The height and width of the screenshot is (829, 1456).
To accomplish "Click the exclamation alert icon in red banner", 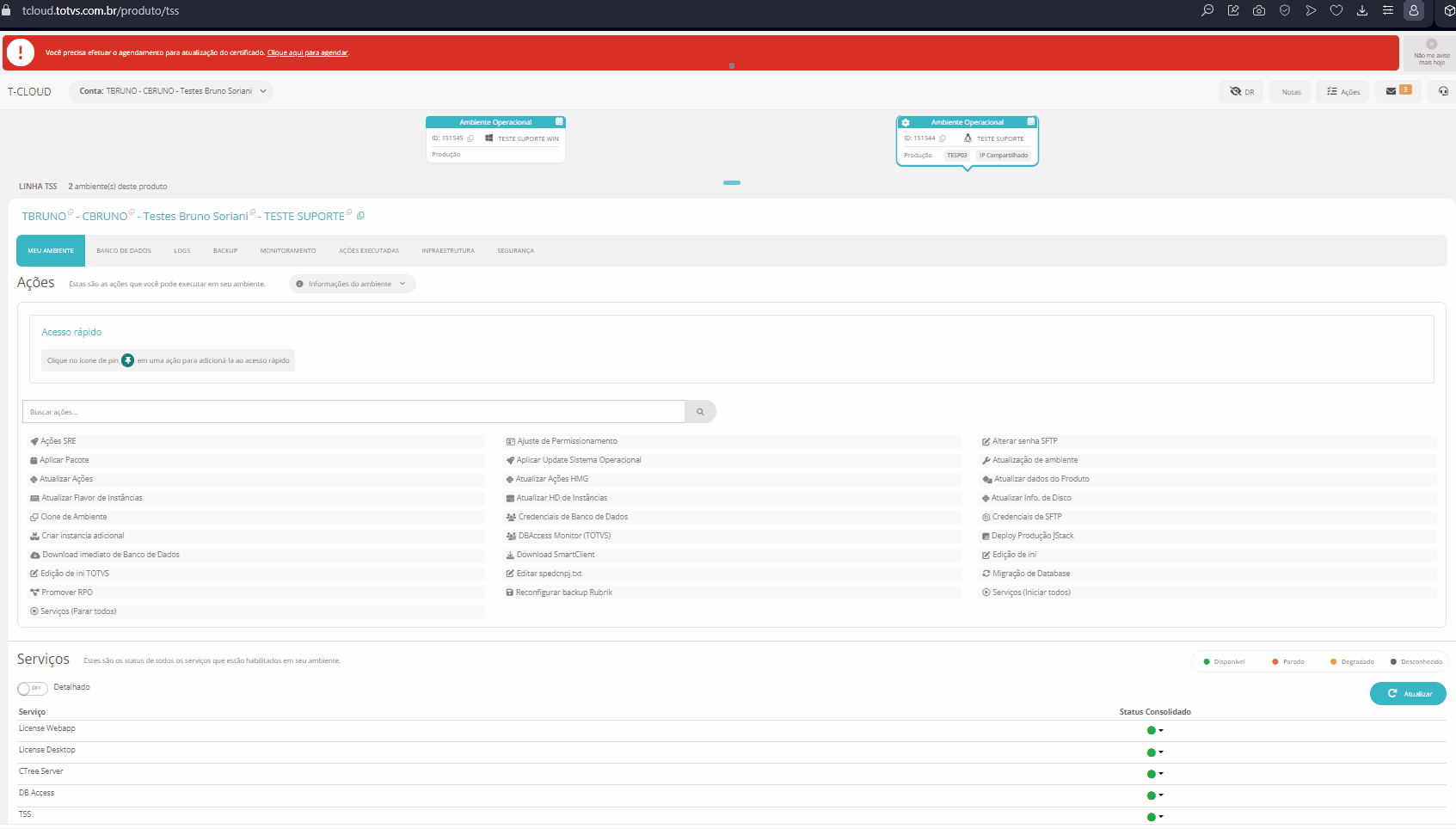I will [x=21, y=52].
